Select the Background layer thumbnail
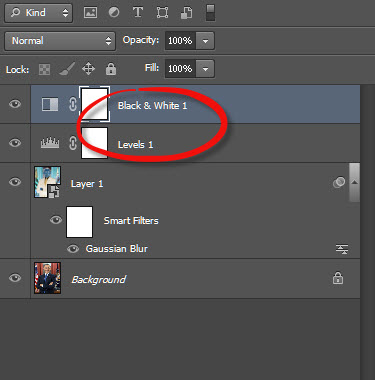The height and width of the screenshot is (380, 375). (x=47, y=278)
